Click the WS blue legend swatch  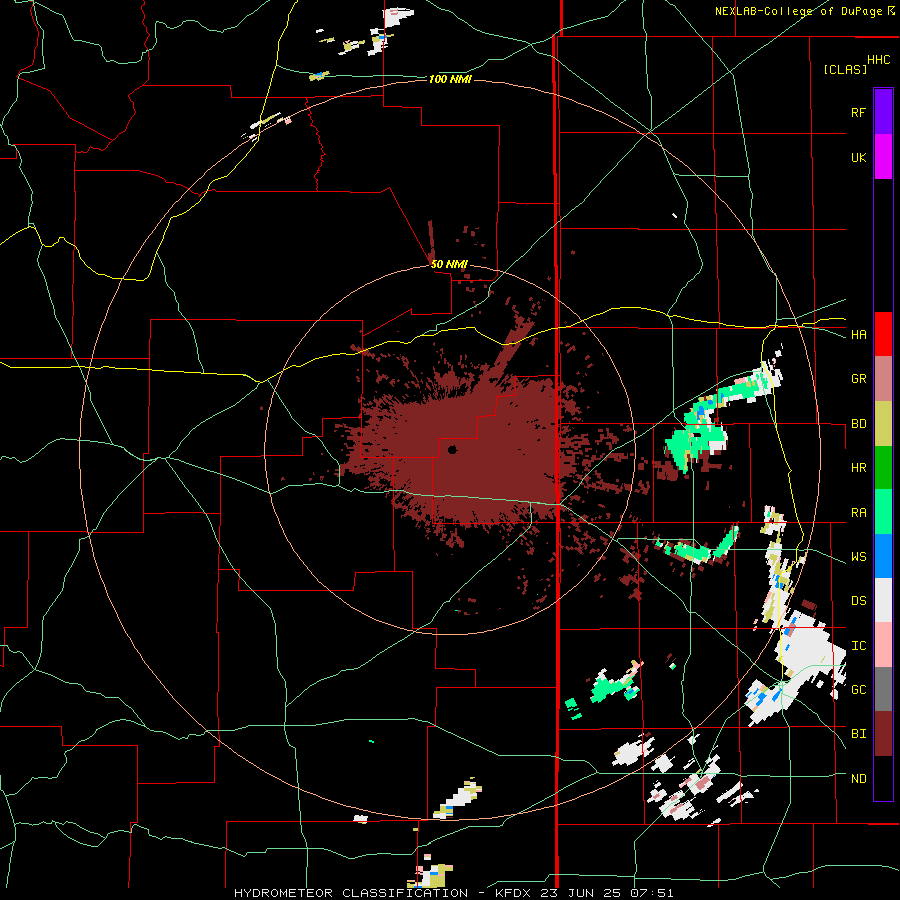(883, 556)
